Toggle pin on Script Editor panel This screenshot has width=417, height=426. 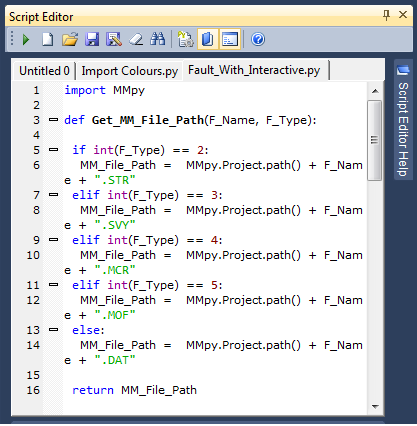(x=386, y=15)
